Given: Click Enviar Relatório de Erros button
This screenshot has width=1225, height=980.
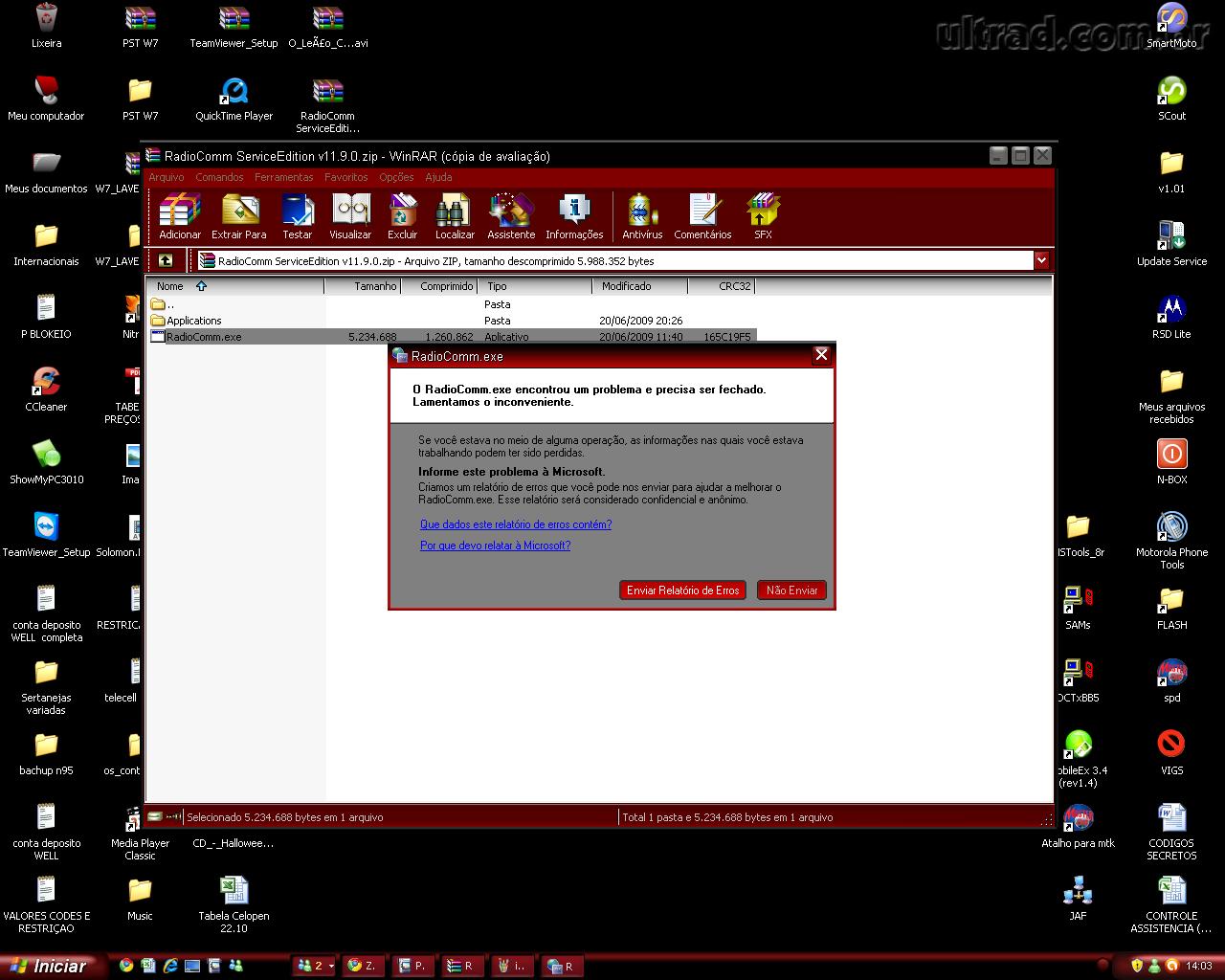Looking at the screenshot, I should [683, 590].
